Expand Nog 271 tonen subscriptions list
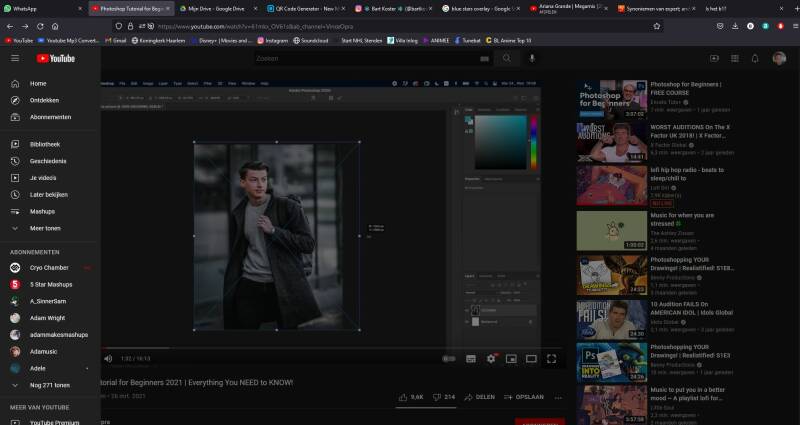Image resolution: width=800 pixels, height=425 pixels. point(49,385)
